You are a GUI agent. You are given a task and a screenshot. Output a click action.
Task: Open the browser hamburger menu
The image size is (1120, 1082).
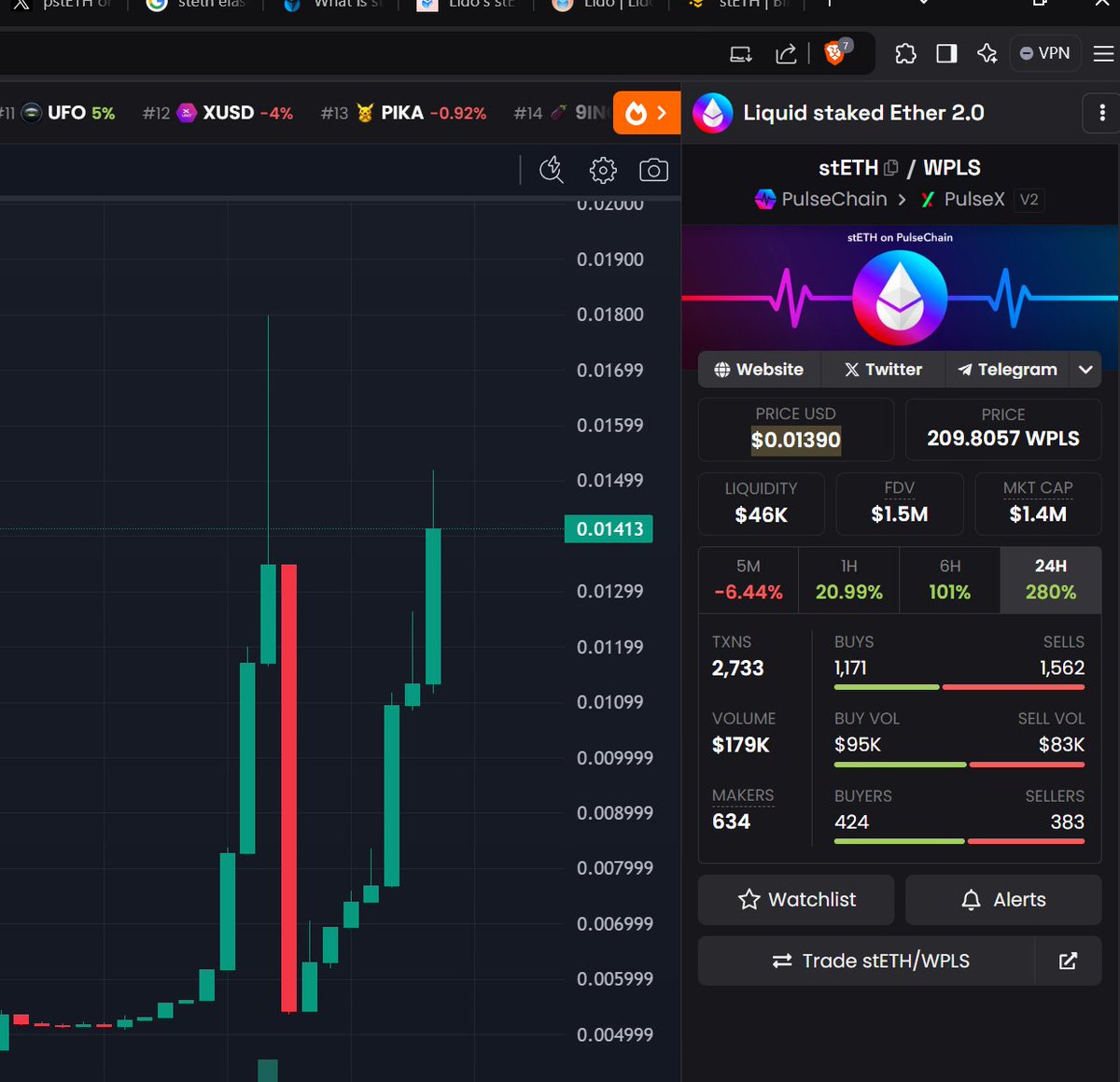(1103, 53)
